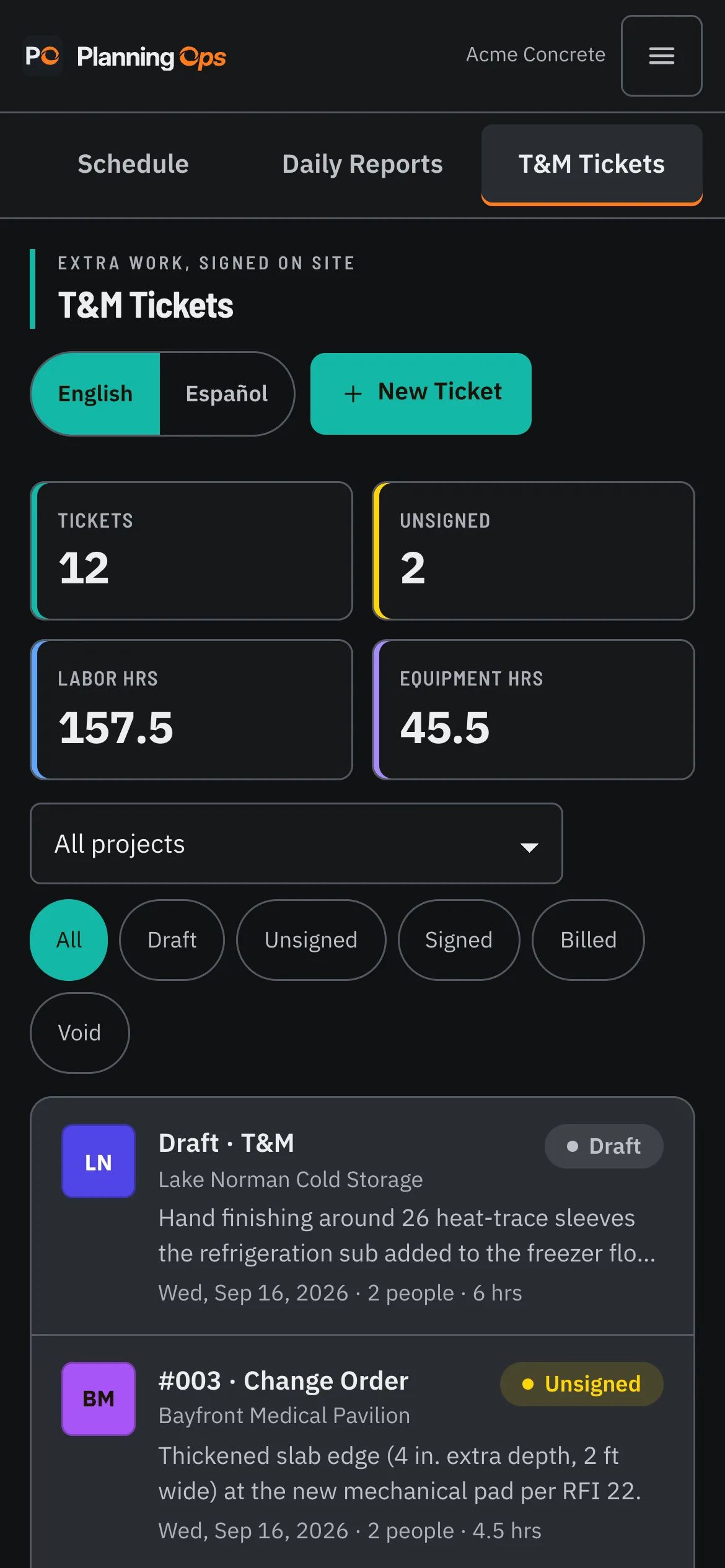Switch language to Español

click(x=227, y=394)
